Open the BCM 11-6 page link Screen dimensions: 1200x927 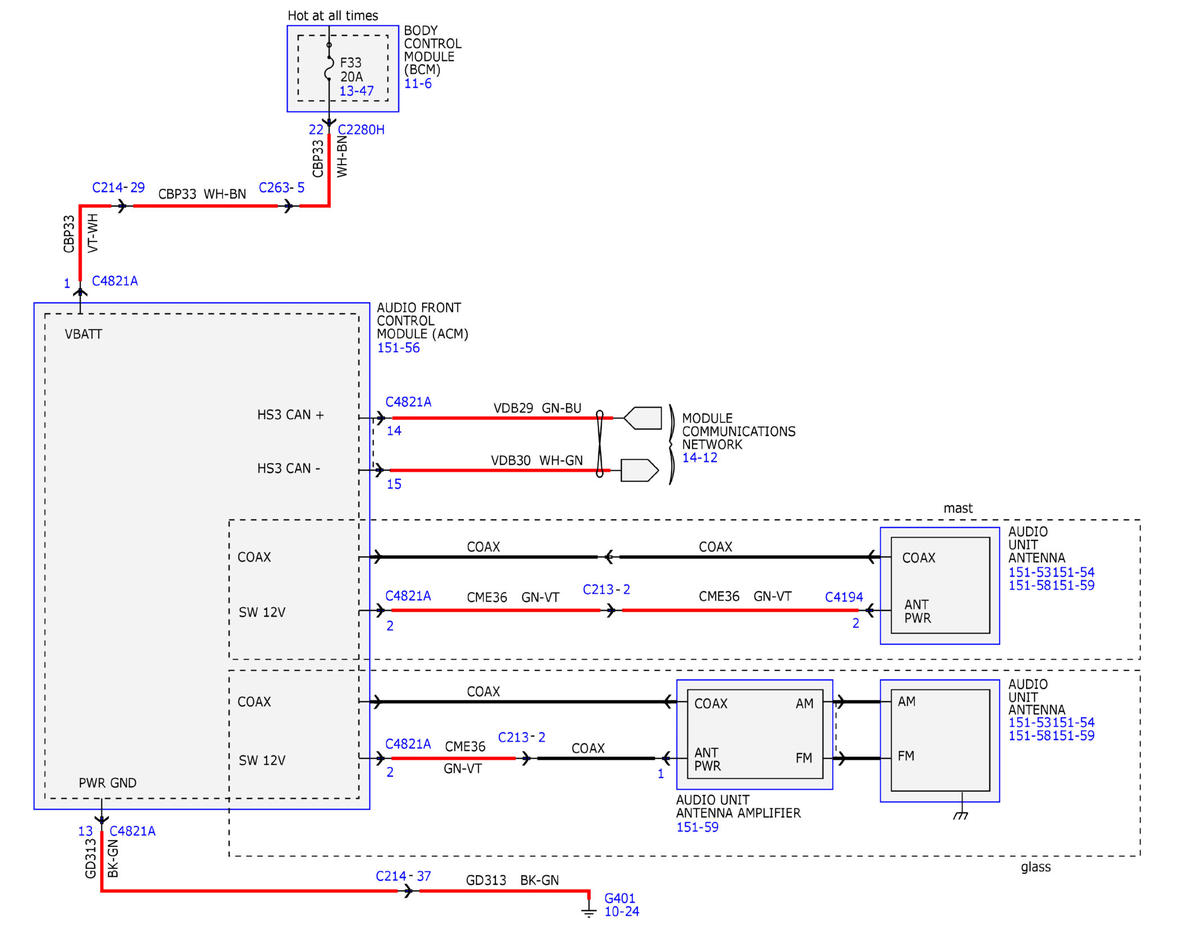pyautogui.click(x=417, y=84)
